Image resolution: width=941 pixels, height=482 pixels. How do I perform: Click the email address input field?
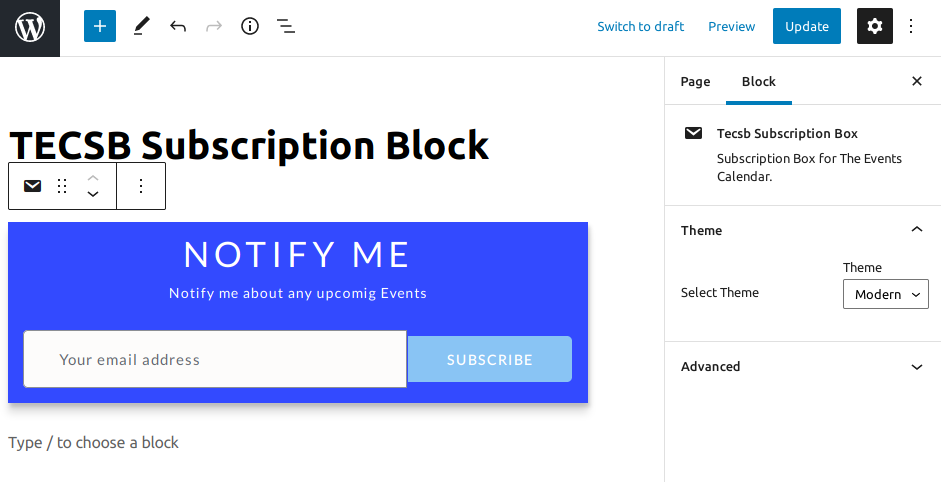point(215,359)
